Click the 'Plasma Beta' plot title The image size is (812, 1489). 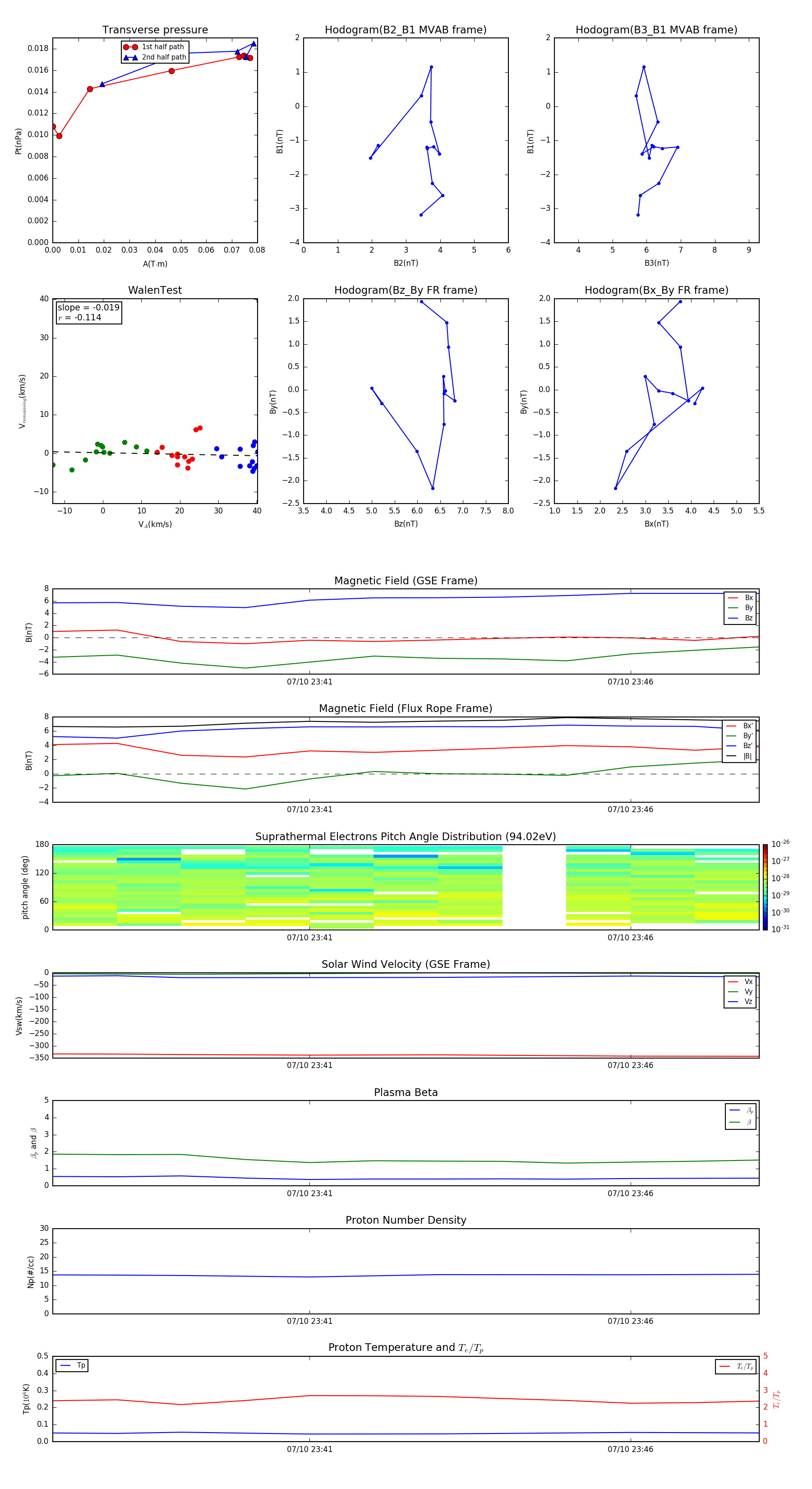pos(406,1092)
